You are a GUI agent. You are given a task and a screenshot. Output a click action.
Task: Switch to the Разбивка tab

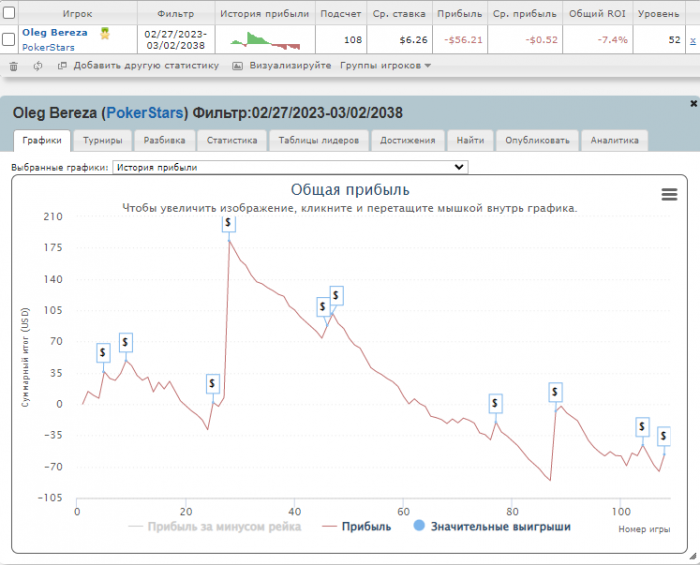click(x=164, y=140)
